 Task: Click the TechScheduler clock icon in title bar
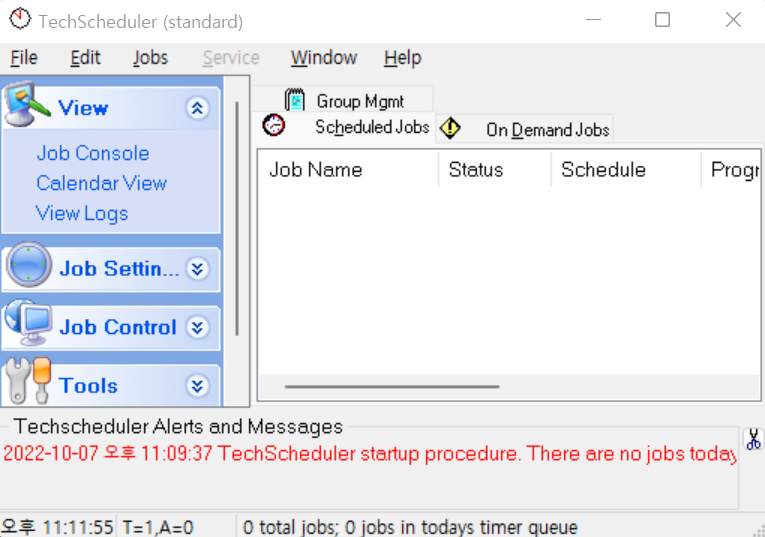(20, 20)
